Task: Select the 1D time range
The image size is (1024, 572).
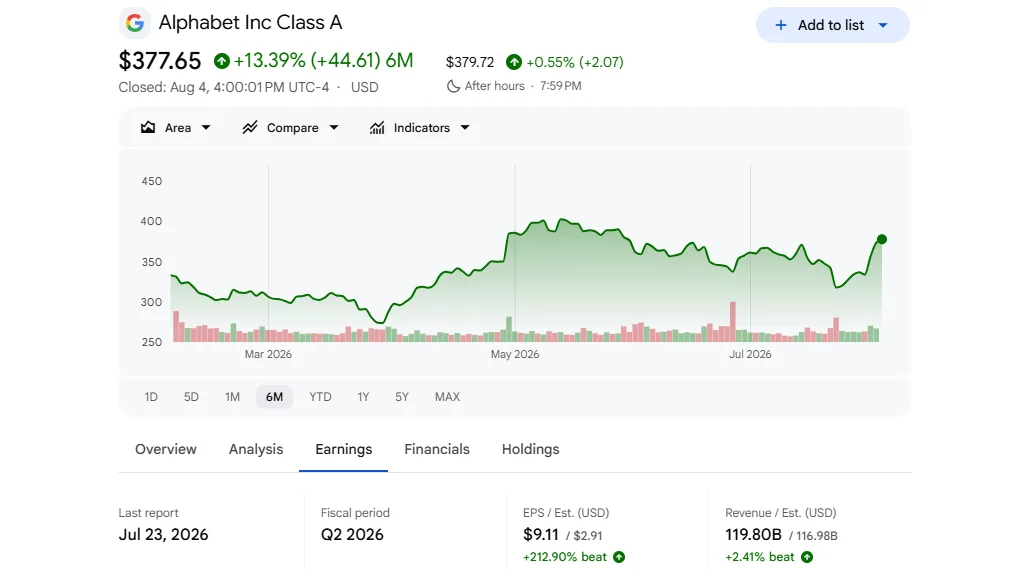Action: 151,397
